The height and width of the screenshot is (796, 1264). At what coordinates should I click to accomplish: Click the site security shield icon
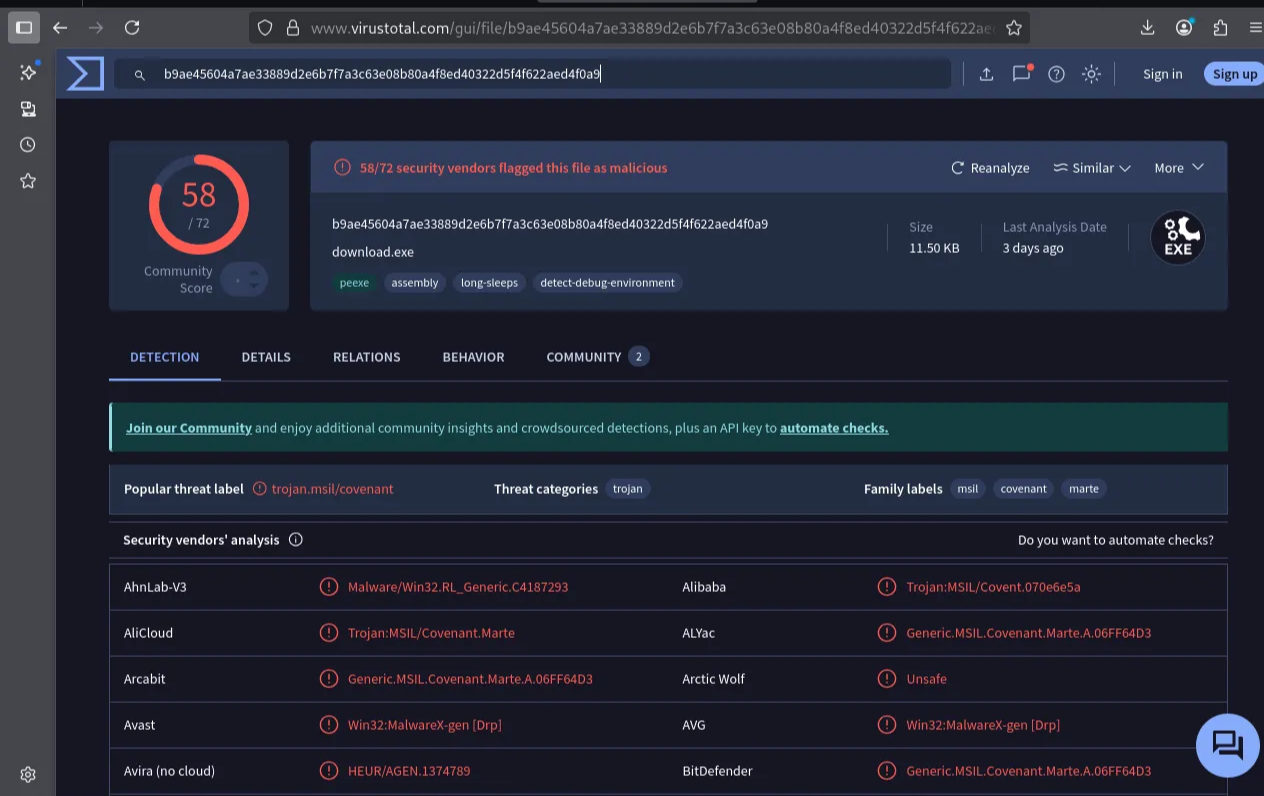(x=265, y=28)
